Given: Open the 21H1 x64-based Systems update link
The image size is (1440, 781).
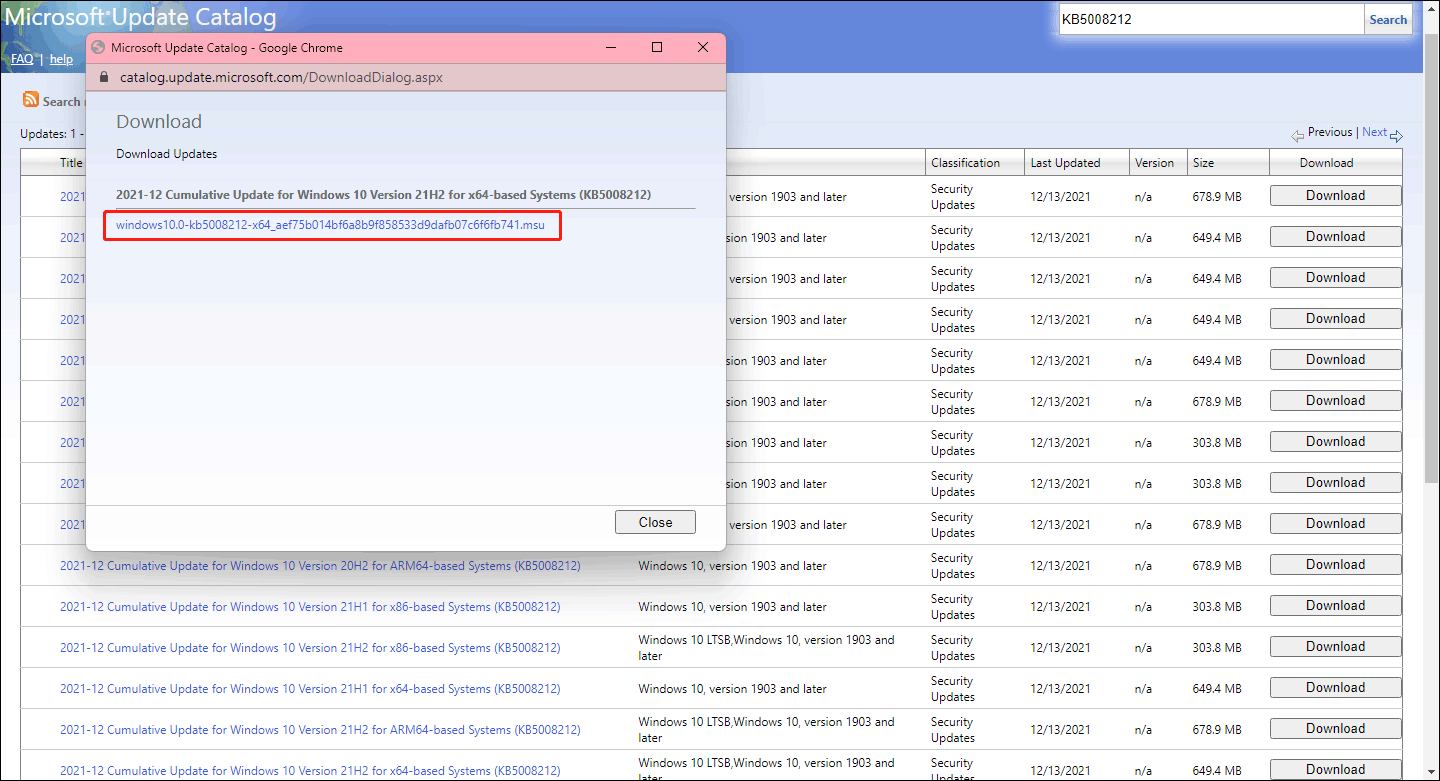Looking at the screenshot, I should [310, 689].
